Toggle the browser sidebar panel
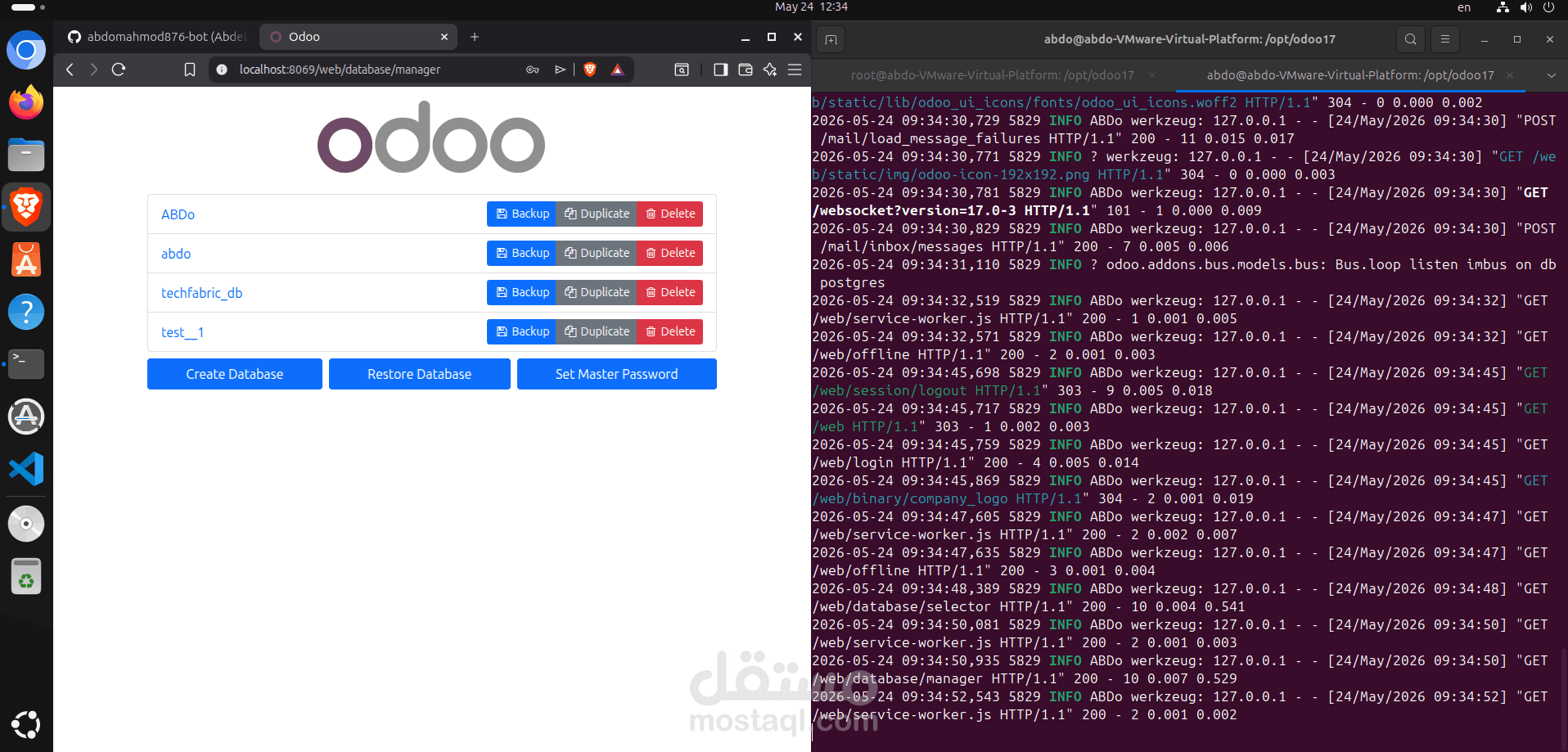Image resolution: width=1568 pixels, height=752 pixels. (x=720, y=70)
